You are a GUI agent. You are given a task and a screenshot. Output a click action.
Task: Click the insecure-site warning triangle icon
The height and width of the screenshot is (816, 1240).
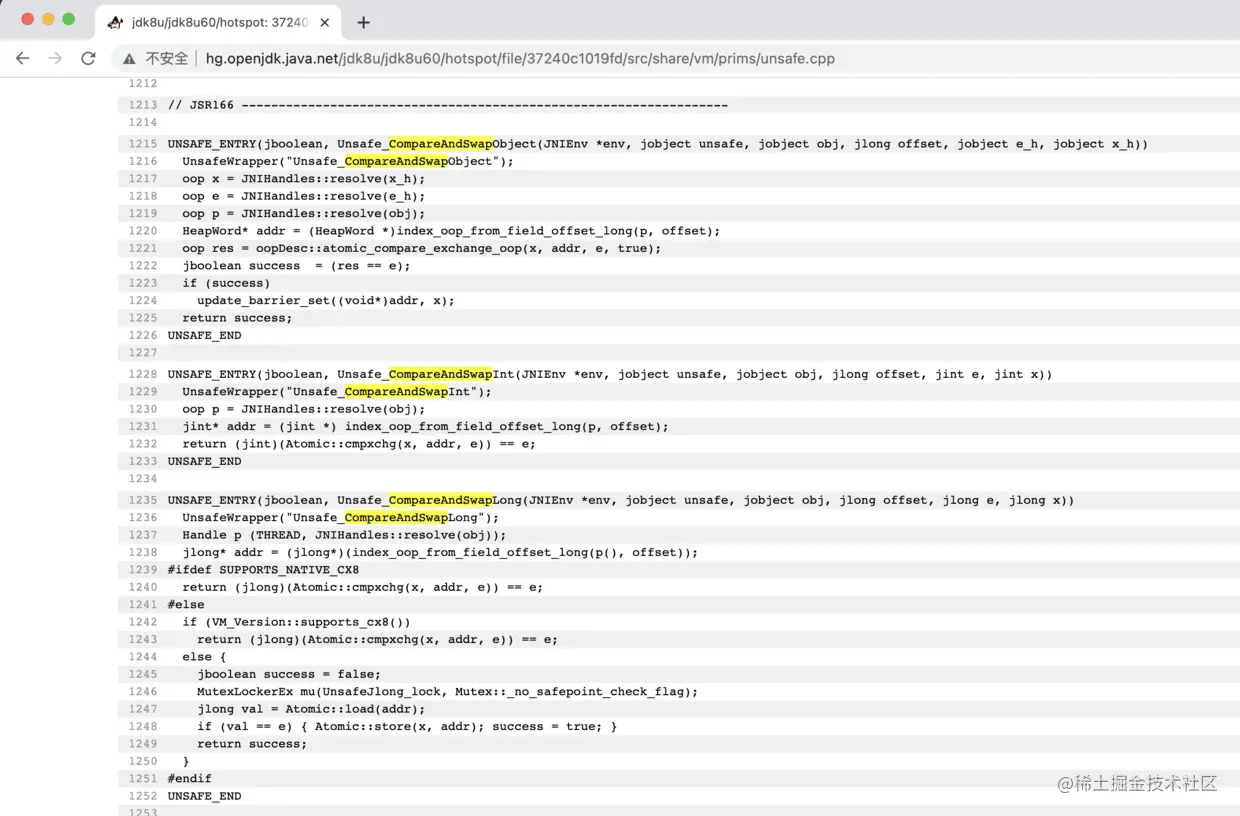(129, 59)
